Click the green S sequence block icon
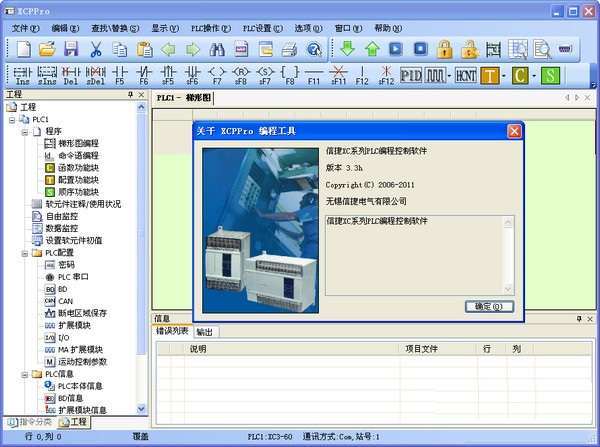The width and height of the screenshot is (600, 447). [x=550, y=75]
